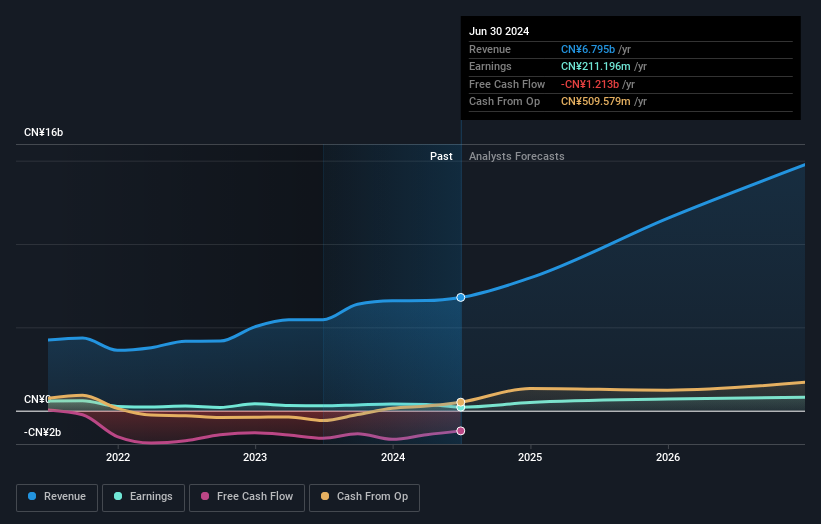Click the blue Revenue data point marker
The image size is (821, 524).
click(x=461, y=297)
